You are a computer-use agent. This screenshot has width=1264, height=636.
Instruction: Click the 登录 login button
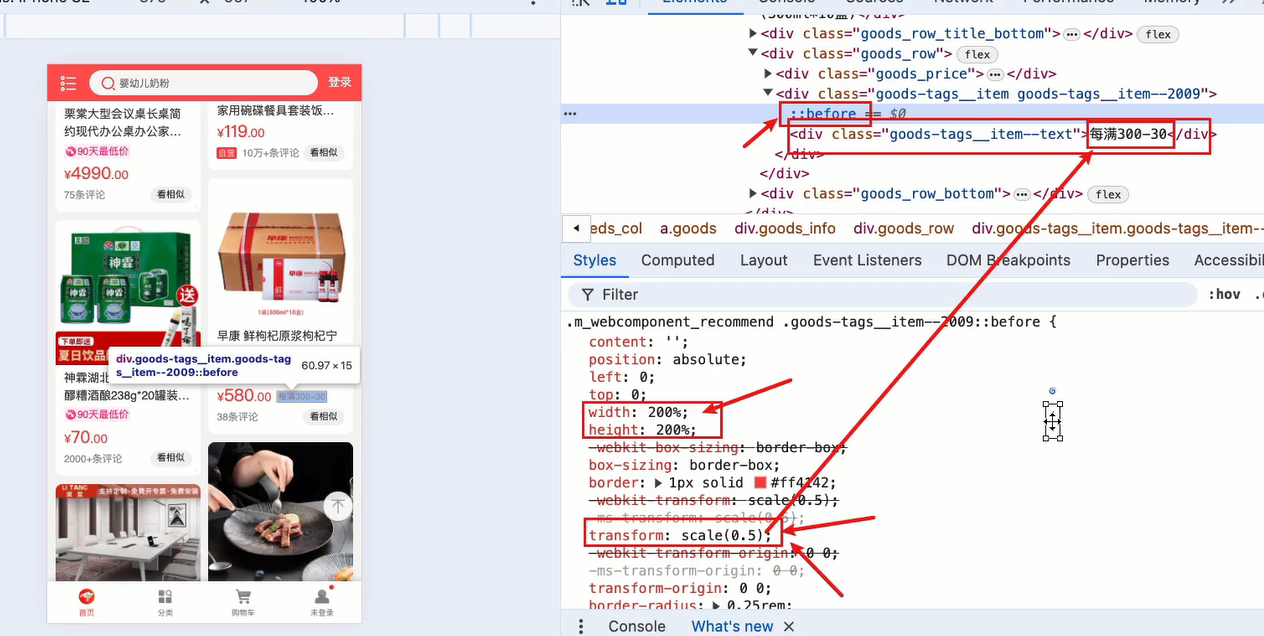340,83
